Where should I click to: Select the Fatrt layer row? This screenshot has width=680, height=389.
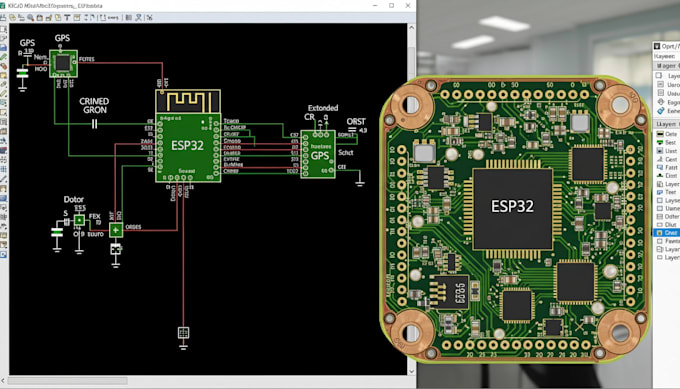[x=667, y=167]
